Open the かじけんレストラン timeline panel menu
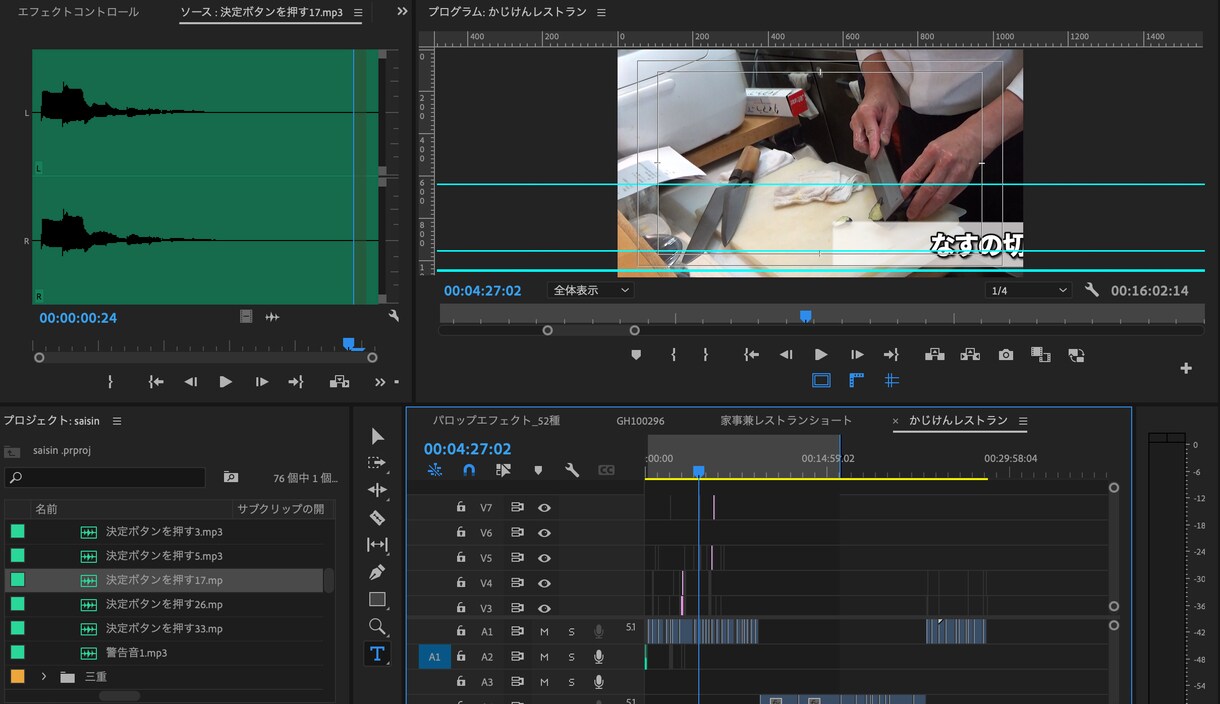 click(1023, 421)
